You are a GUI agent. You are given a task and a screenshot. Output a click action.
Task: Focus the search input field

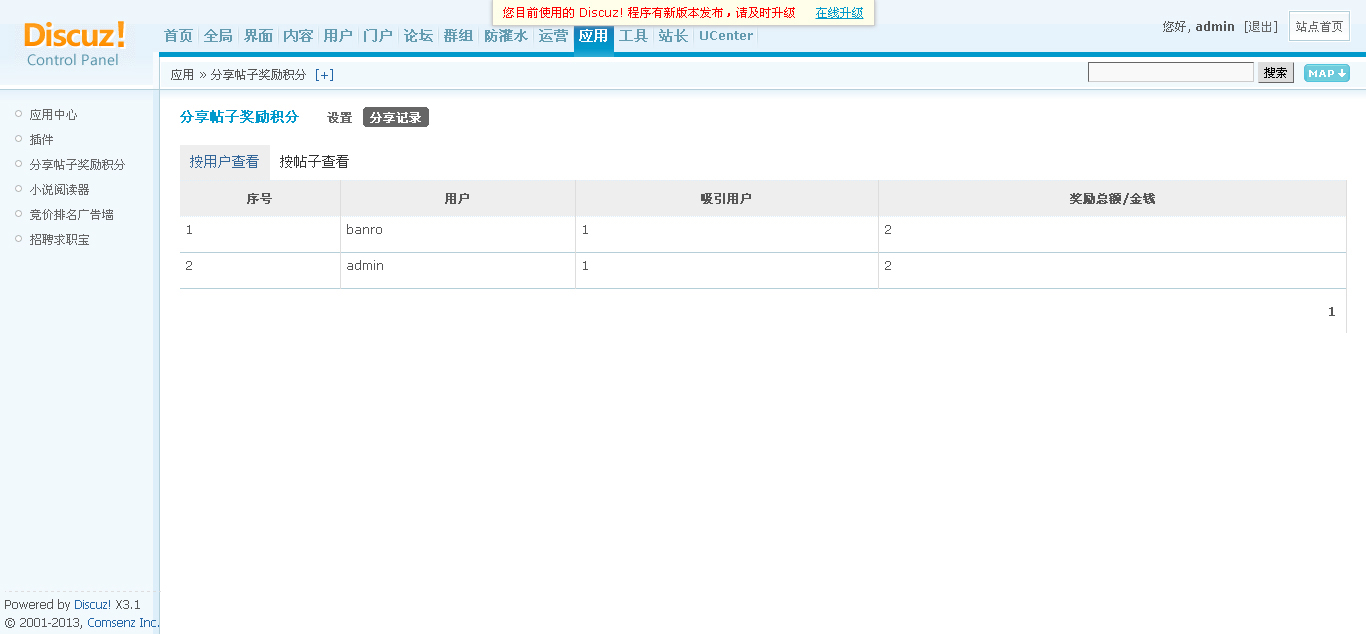(x=1170, y=72)
